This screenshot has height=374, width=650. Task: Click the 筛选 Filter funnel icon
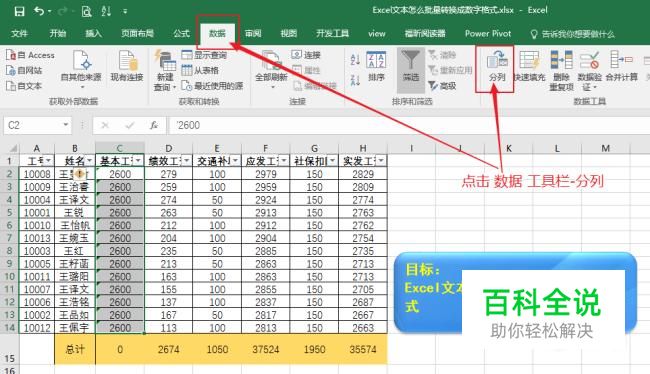pyautogui.click(x=410, y=60)
